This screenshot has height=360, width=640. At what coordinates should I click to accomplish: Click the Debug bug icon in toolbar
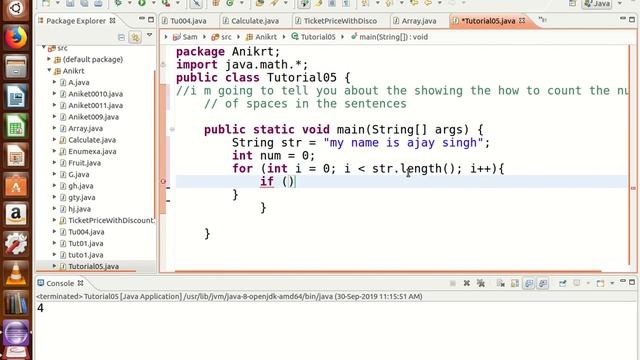pyautogui.click(x=118, y=3)
